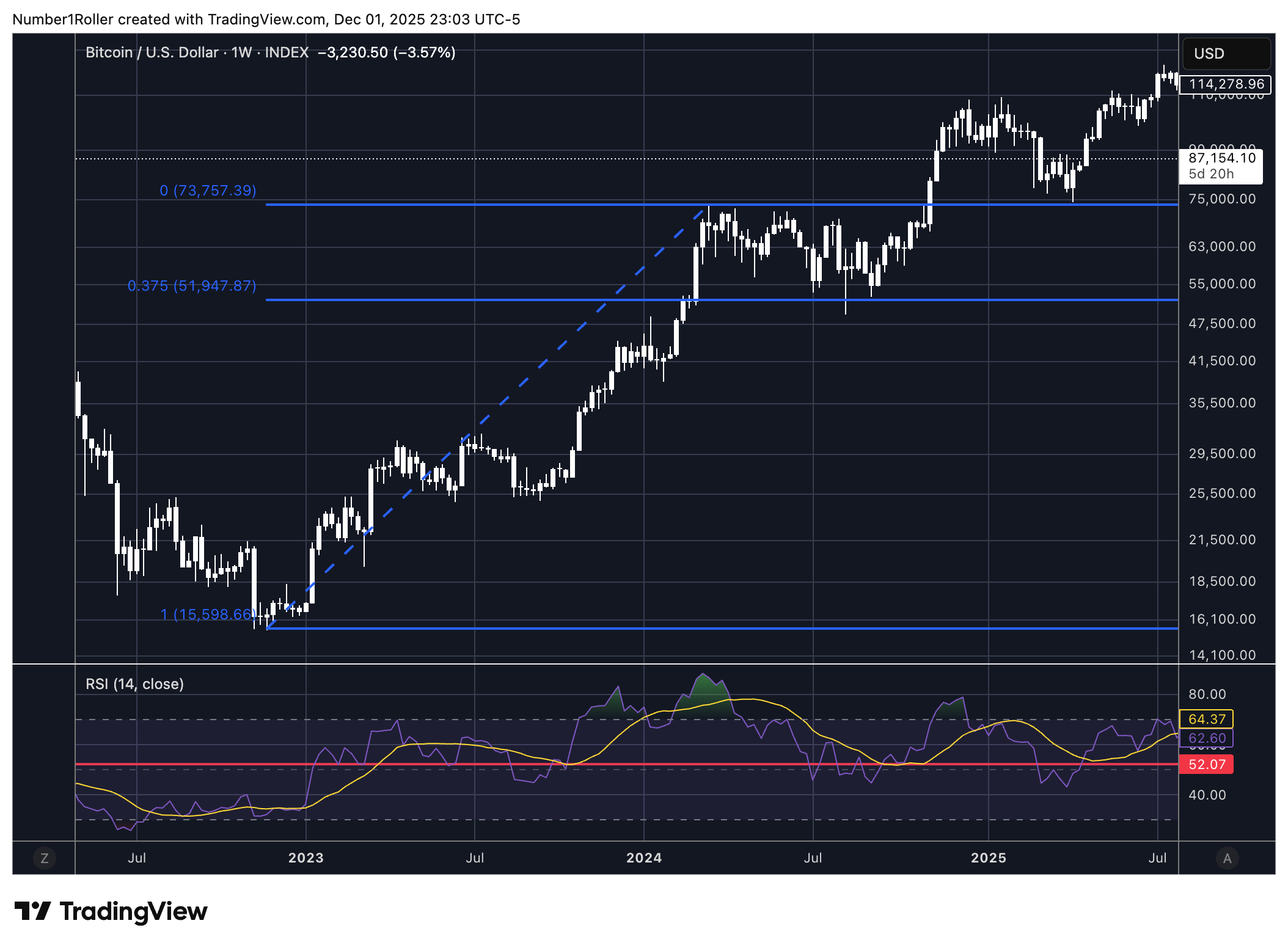1288x948 pixels.
Task: Click the purple 62.60 RSI value tag
Action: click(1206, 738)
